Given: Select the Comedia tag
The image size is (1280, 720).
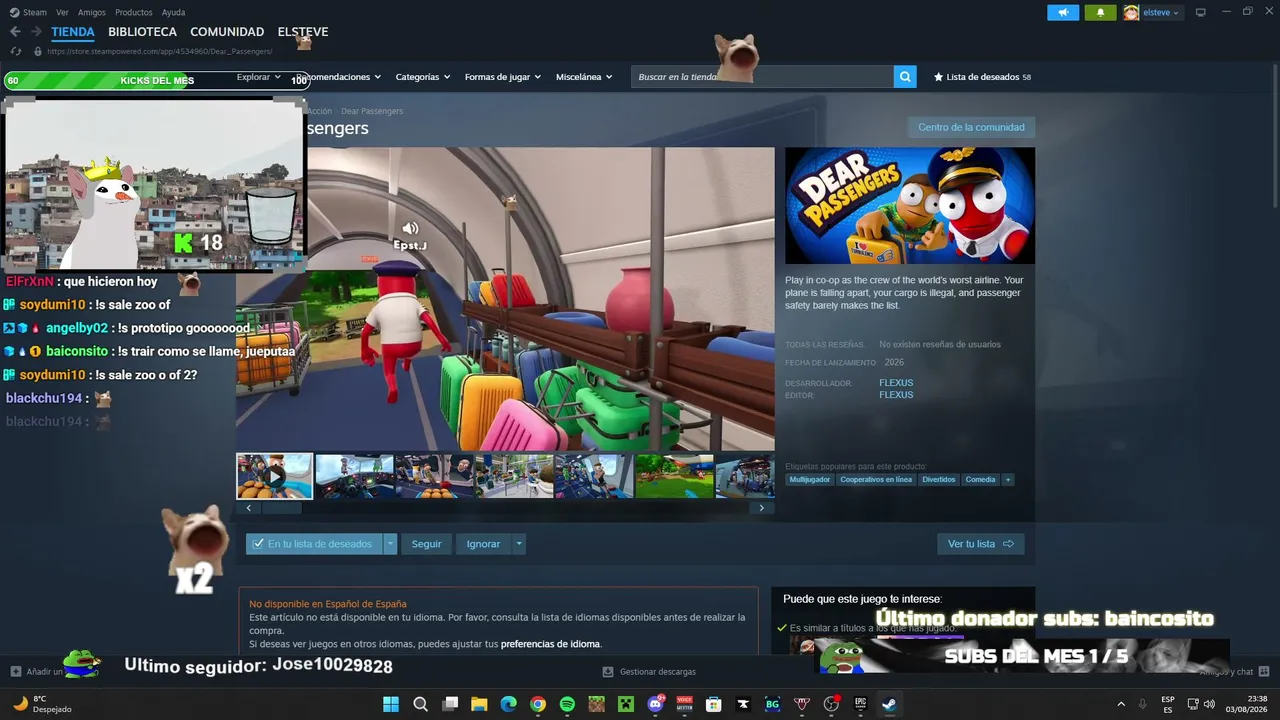Looking at the screenshot, I should [x=980, y=480].
